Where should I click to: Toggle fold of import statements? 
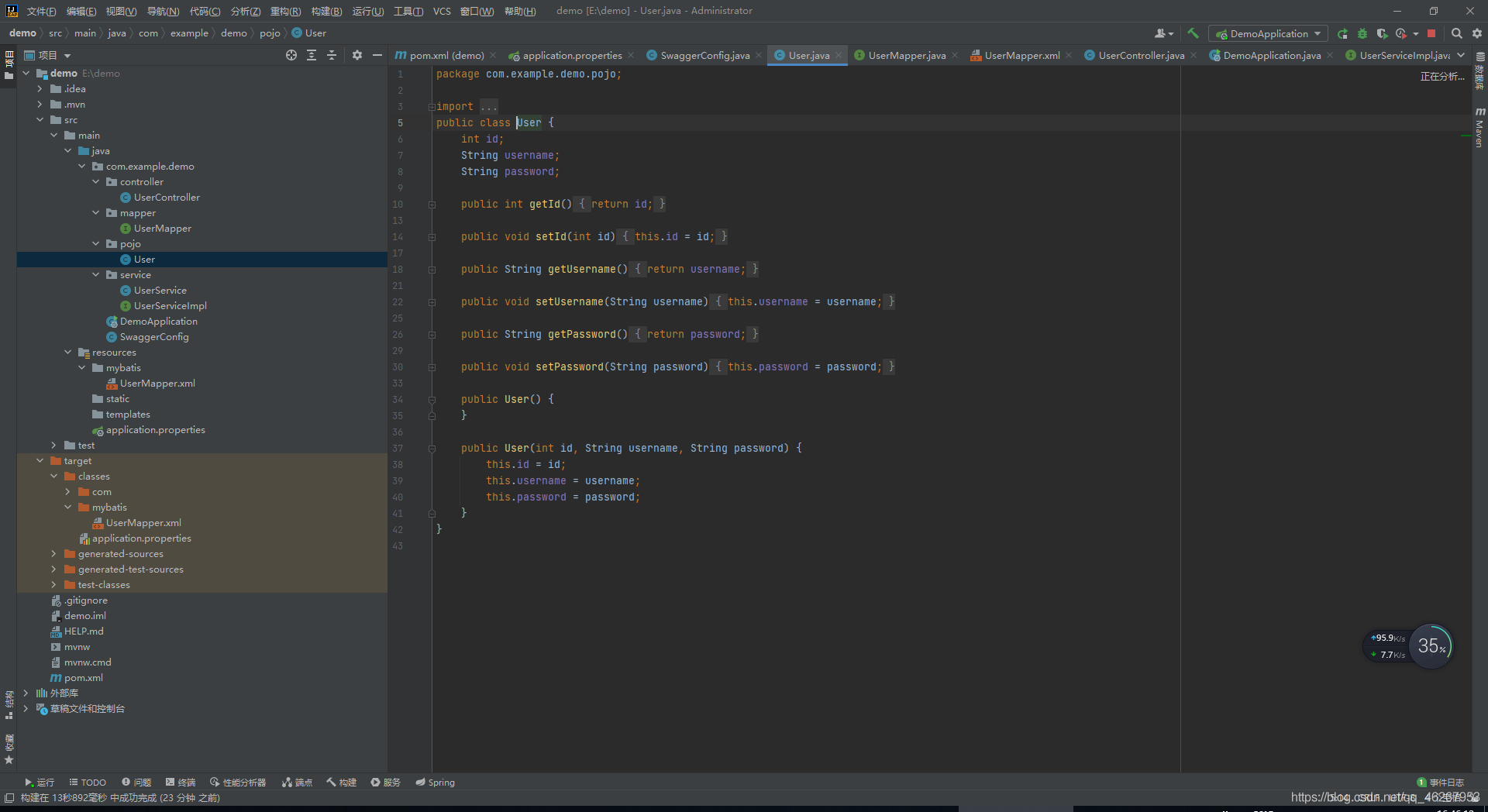[431, 107]
